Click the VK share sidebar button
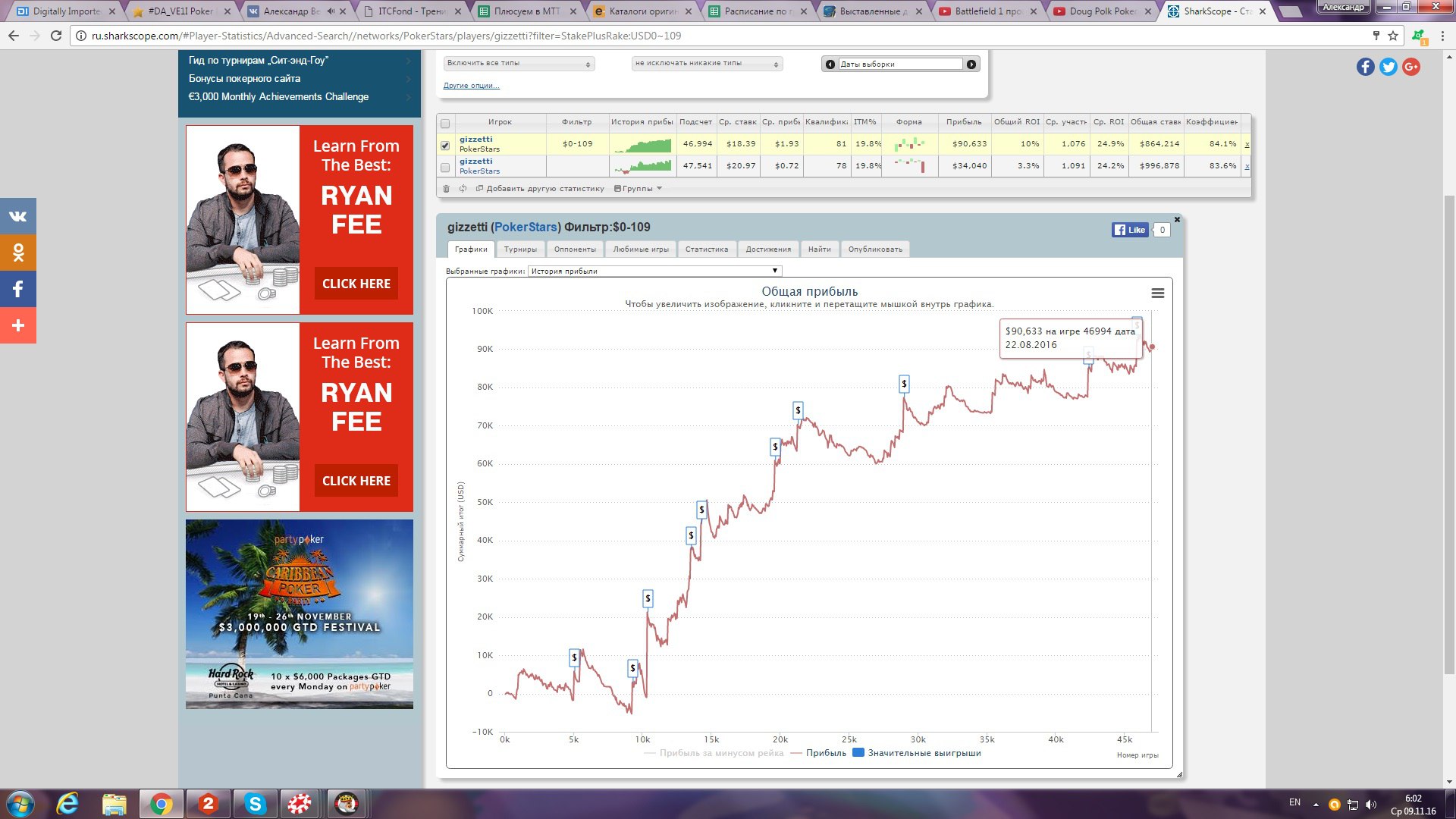Viewport: 1456px width, 819px height. pos(18,216)
